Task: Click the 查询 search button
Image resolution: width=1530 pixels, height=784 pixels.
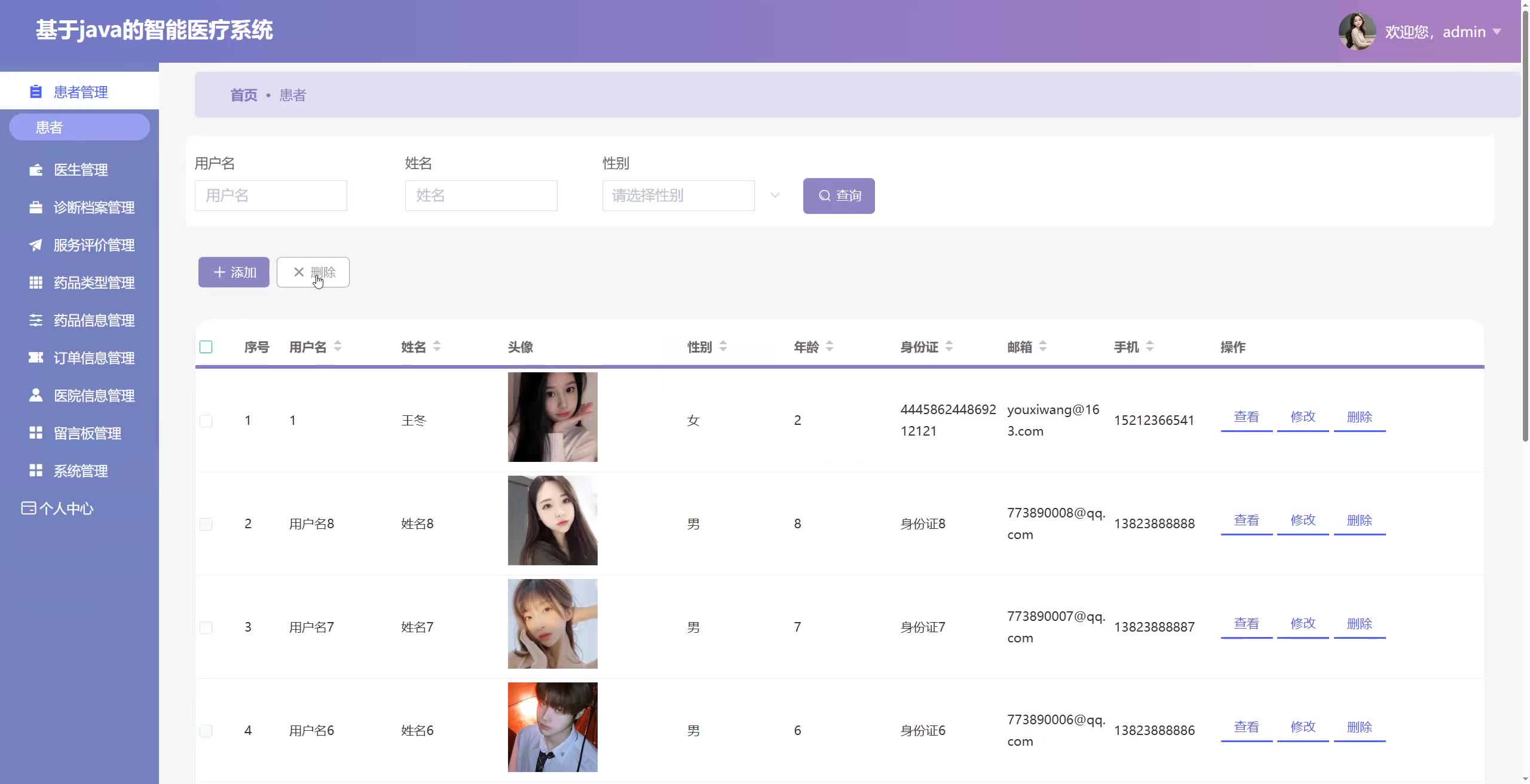Action: tap(839, 196)
